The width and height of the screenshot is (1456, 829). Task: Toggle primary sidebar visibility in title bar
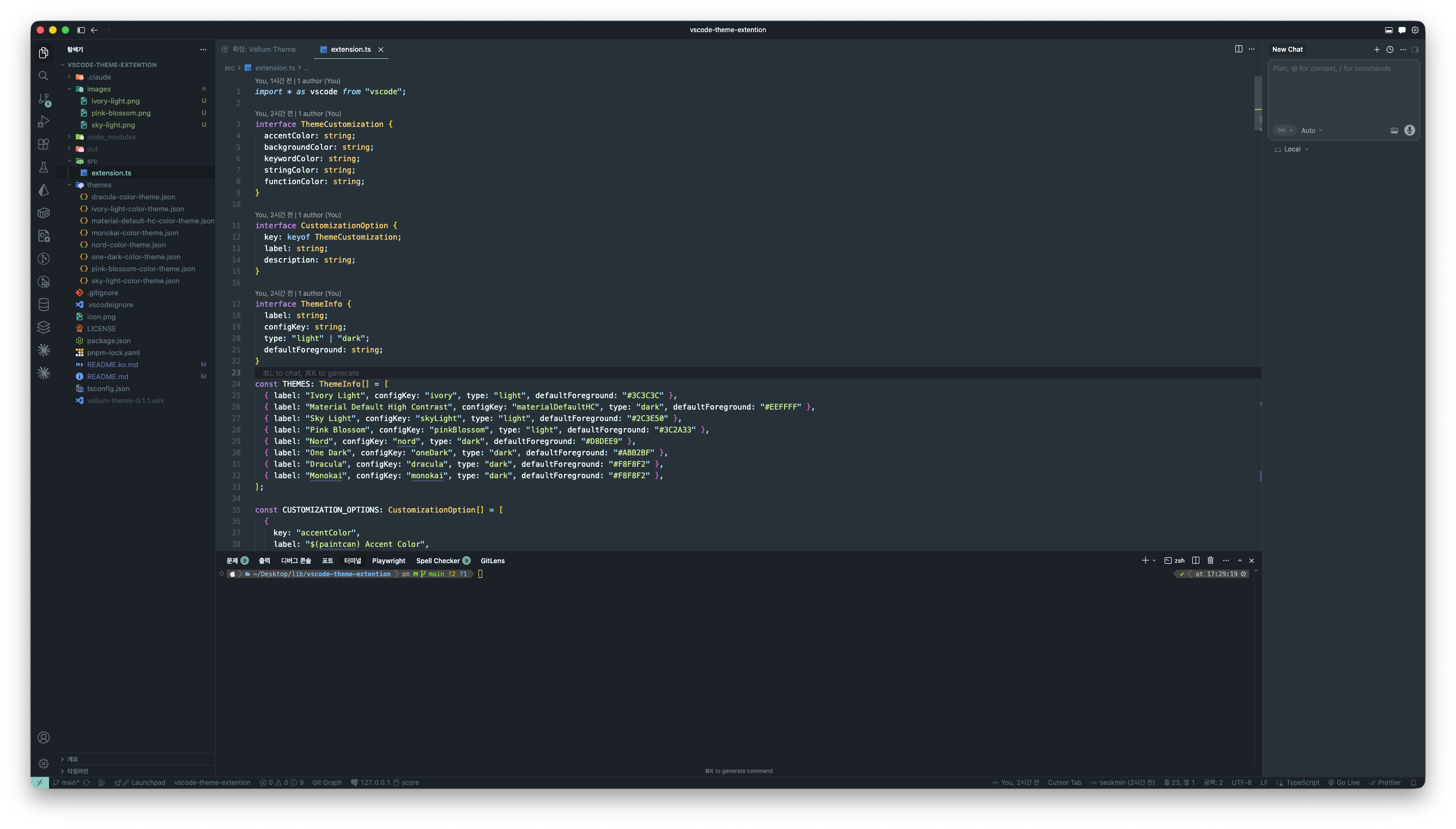point(81,29)
